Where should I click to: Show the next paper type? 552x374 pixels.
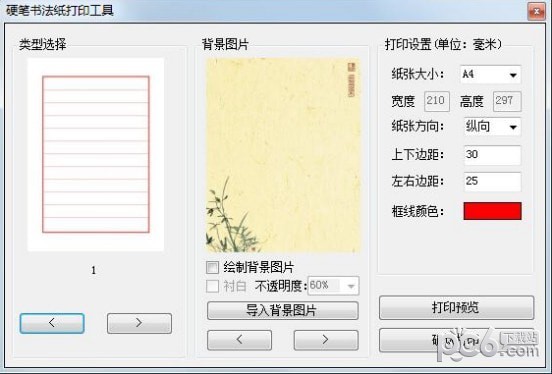[x=139, y=323]
